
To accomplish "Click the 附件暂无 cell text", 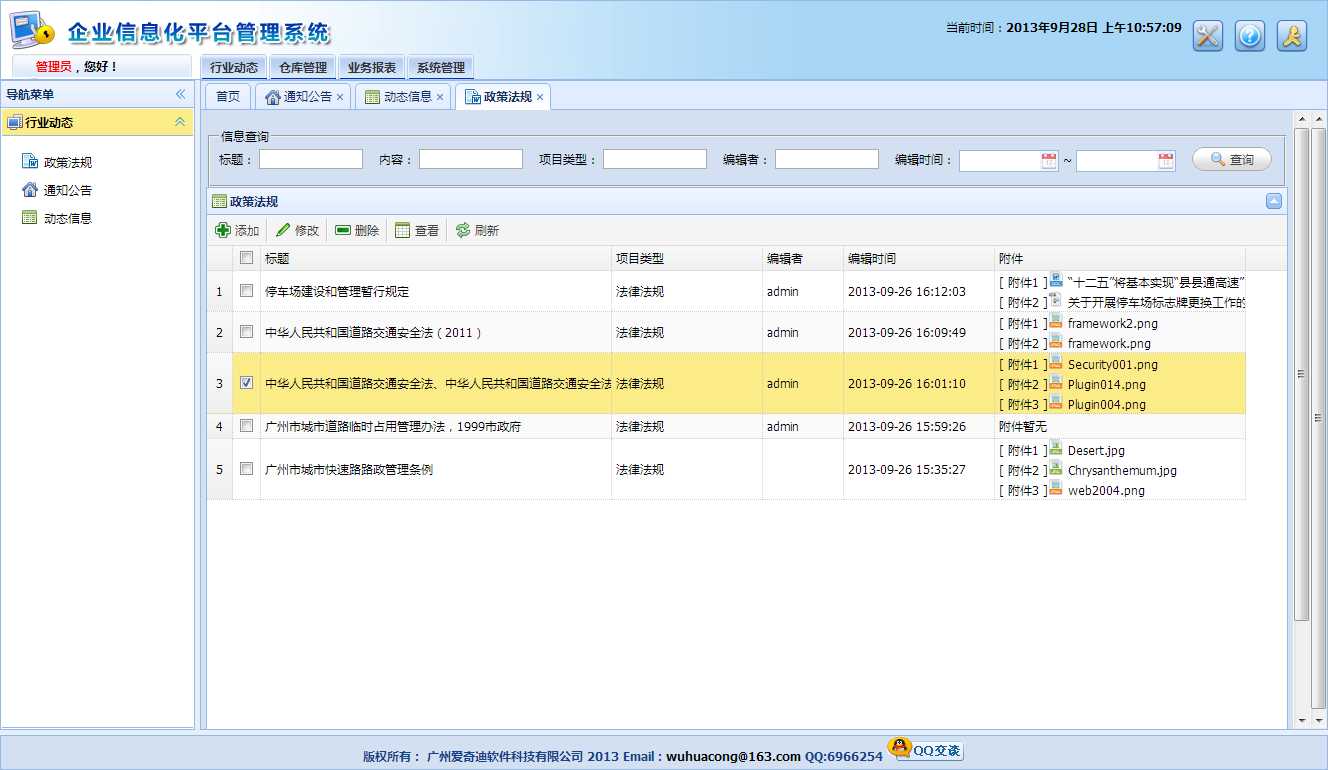I will click(x=1023, y=426).
